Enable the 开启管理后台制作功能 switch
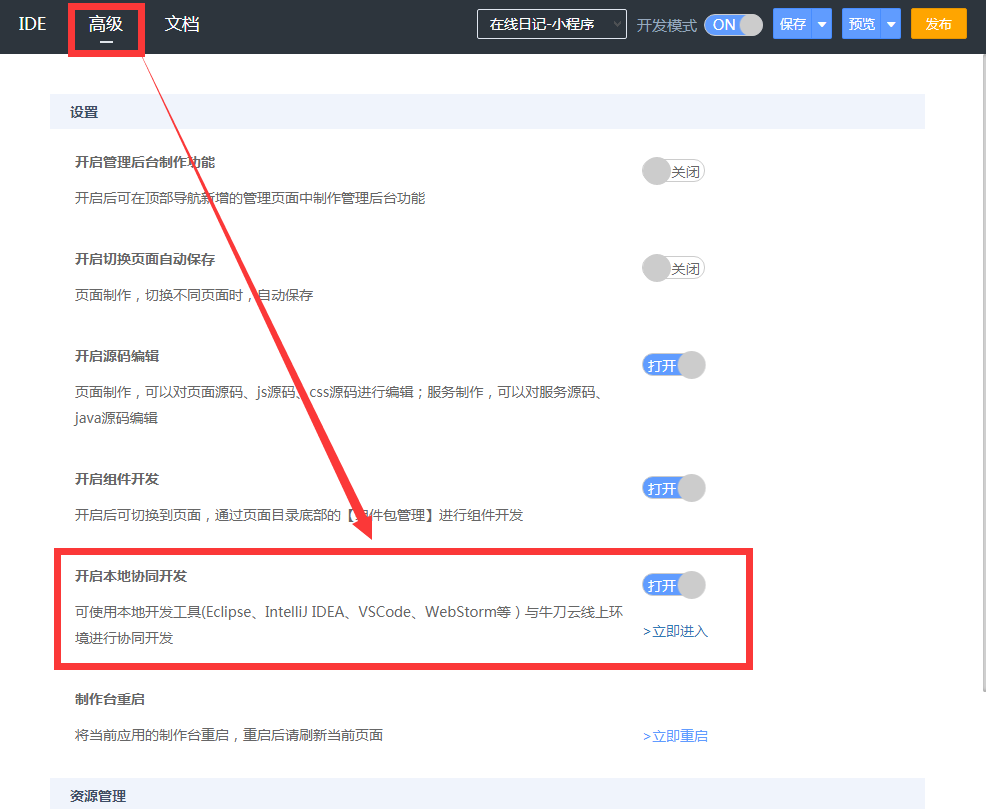Screen dimensions: 986x809 pyautogui.click(x=672, y=170)
